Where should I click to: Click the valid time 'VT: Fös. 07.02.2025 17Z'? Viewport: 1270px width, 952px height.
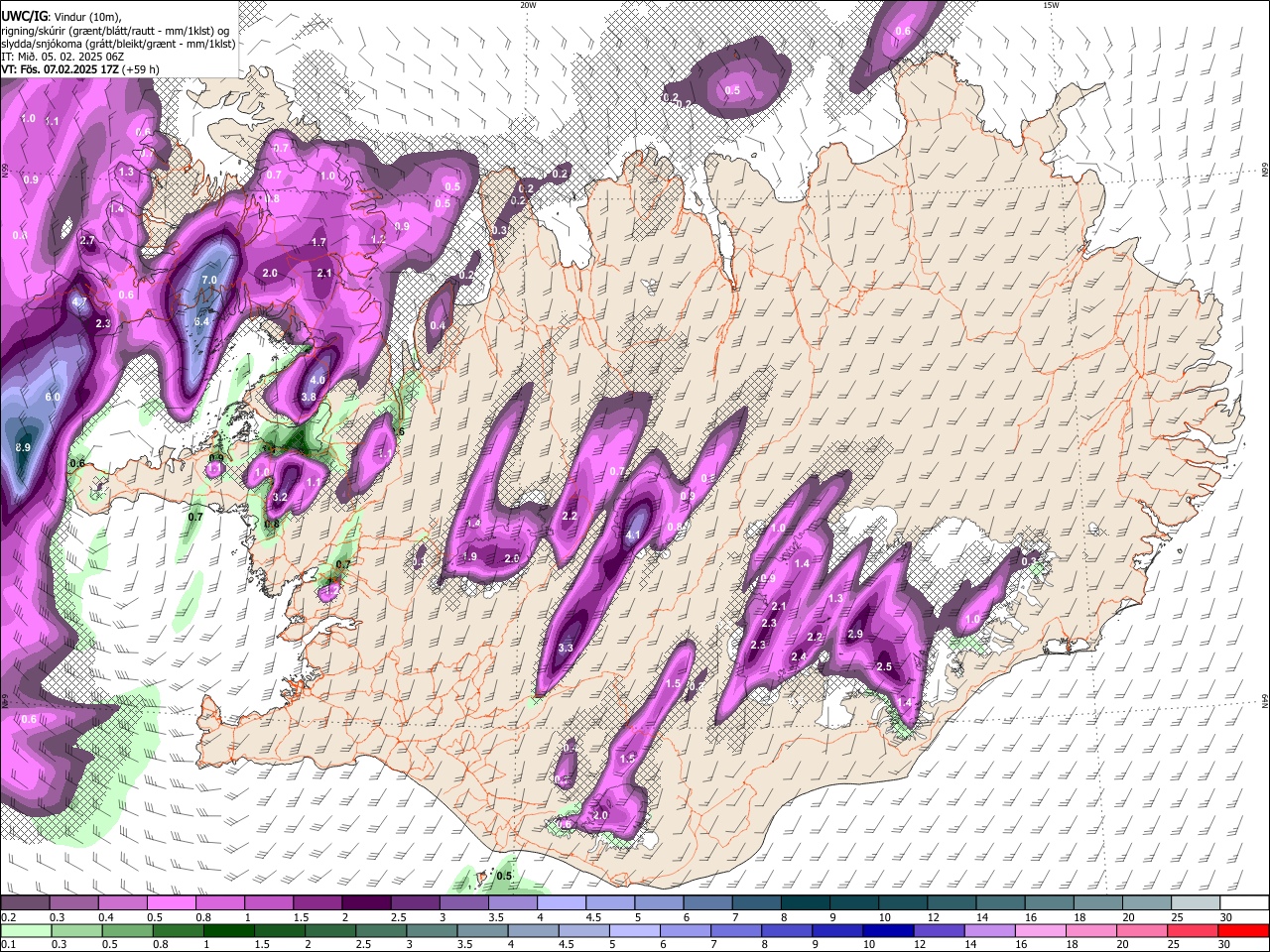point(60,69)
